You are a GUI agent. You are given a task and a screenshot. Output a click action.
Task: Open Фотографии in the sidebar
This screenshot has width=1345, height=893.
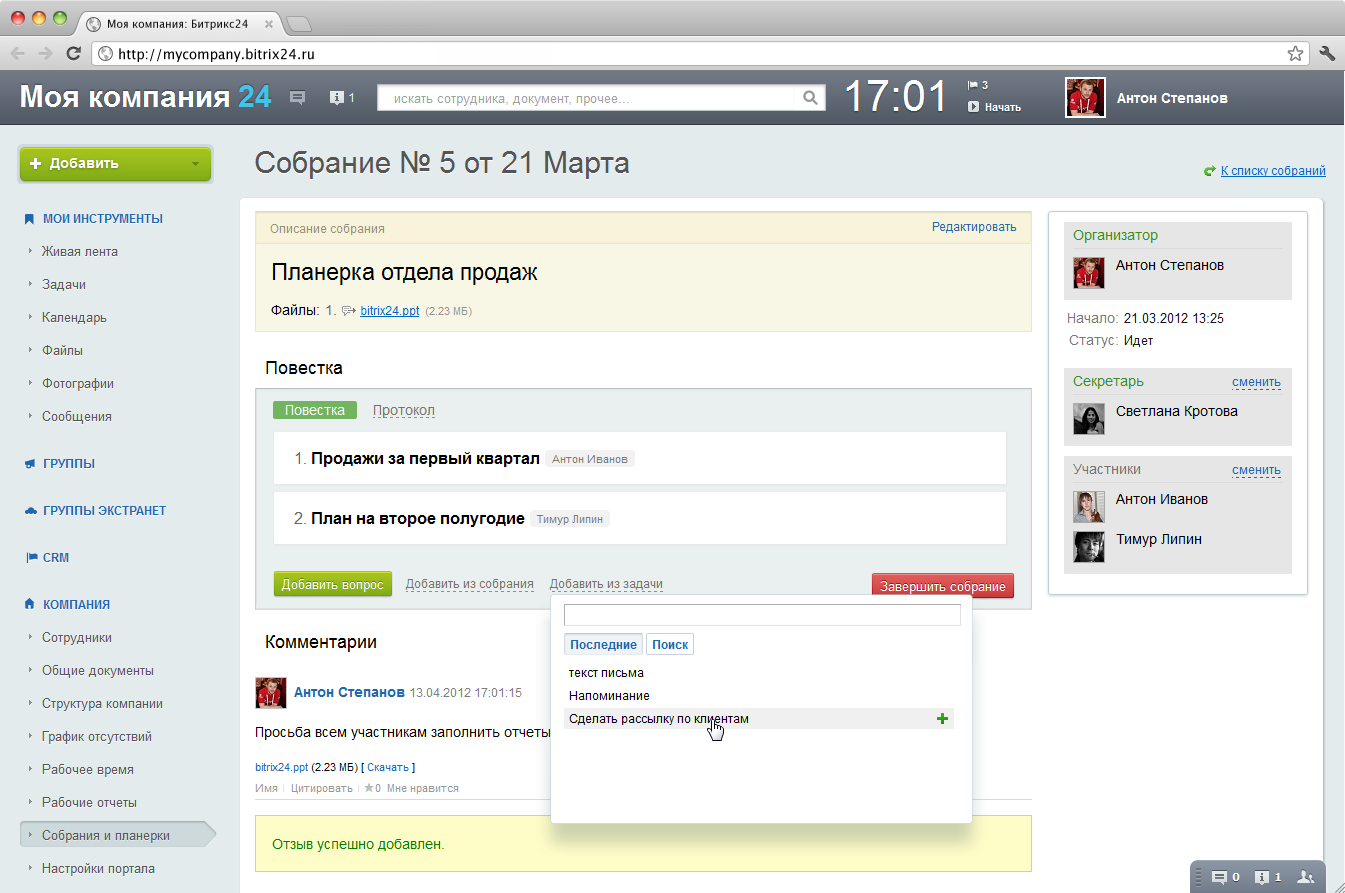(x=78, y=384)
